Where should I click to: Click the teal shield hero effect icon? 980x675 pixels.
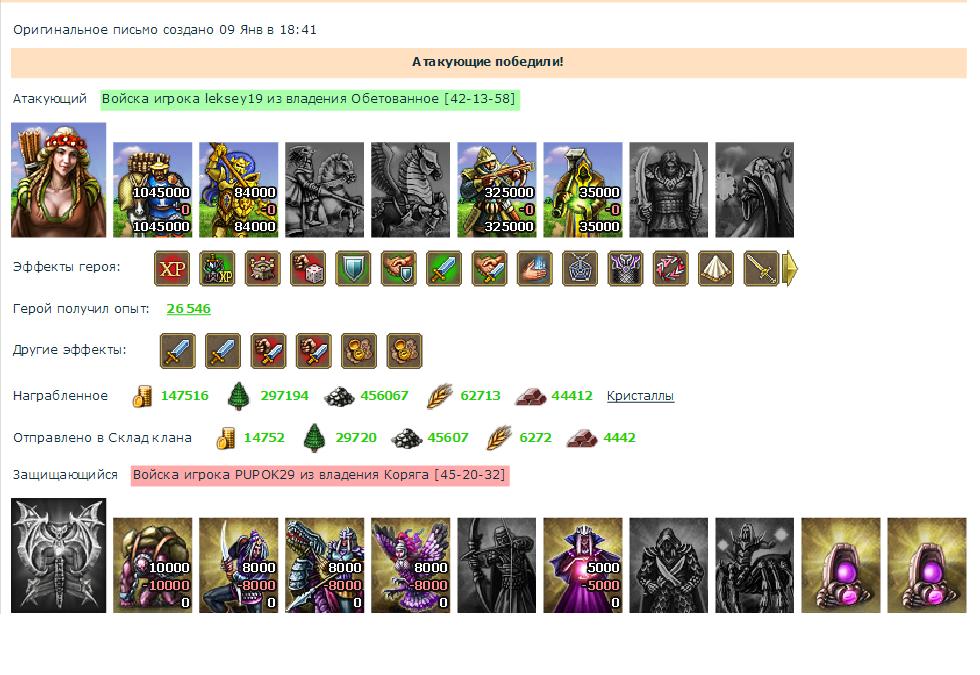pos(353,269)
